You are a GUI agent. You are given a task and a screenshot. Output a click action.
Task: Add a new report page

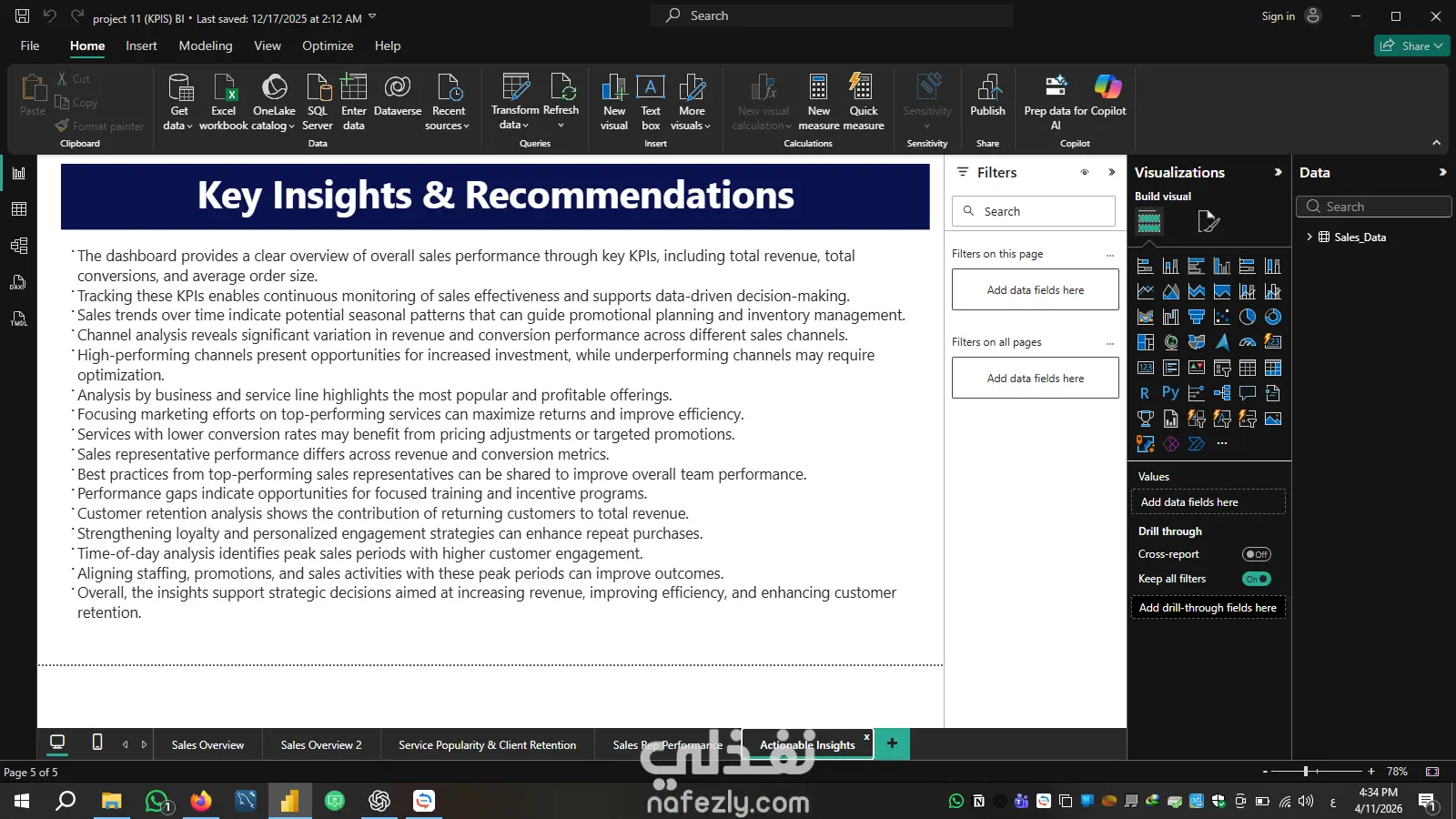(x=892, y=743)
